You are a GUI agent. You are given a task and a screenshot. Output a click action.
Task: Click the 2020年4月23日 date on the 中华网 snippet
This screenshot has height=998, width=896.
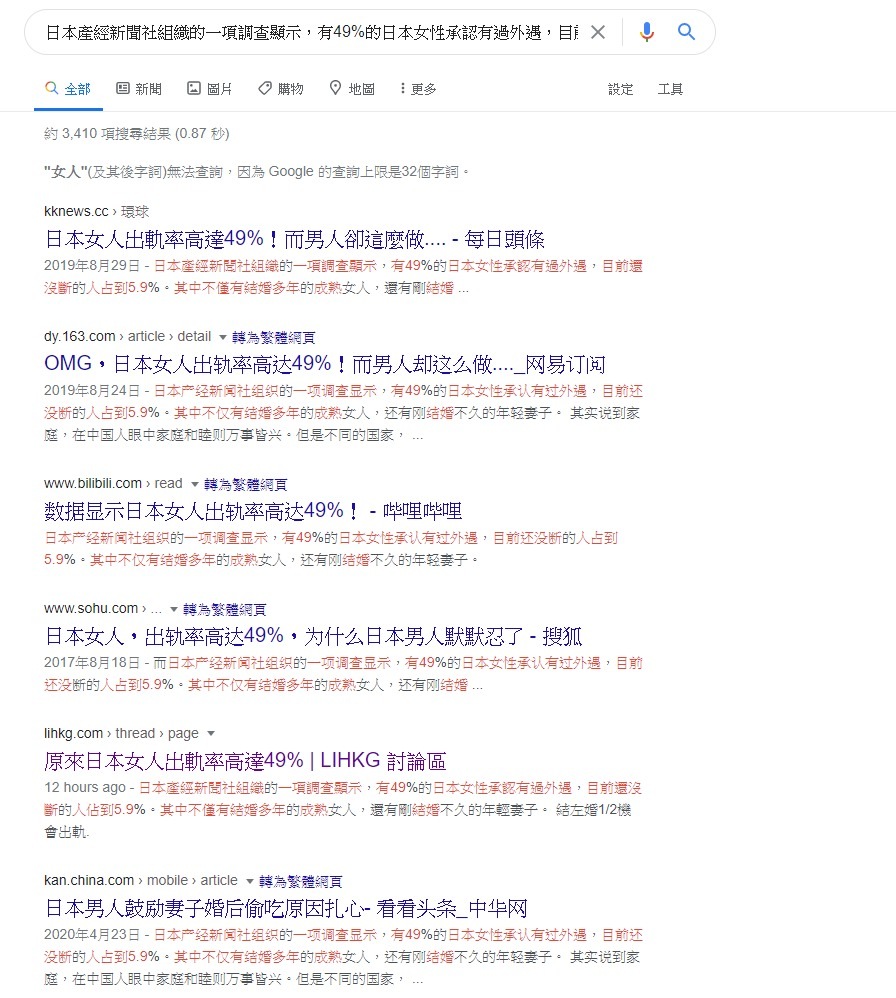tap(92, 934)
